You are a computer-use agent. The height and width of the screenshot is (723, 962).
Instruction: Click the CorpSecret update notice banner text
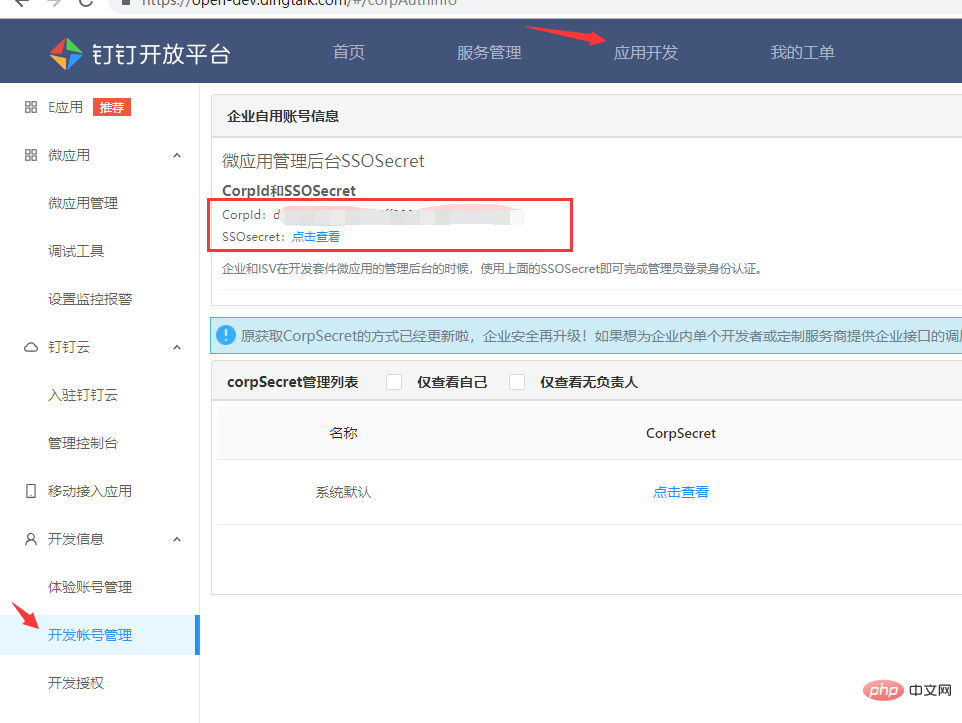coord(601,336)
